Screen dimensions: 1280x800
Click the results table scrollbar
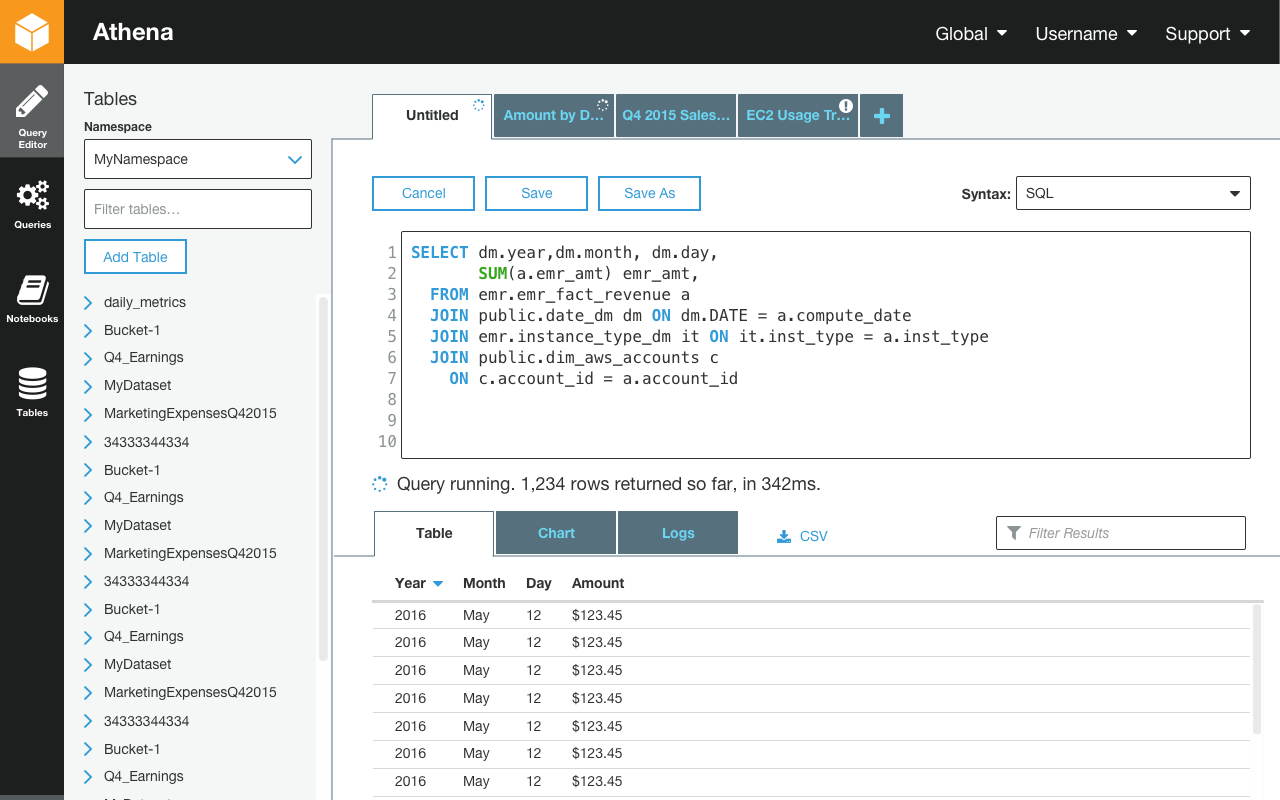(x=1257, y=670)
